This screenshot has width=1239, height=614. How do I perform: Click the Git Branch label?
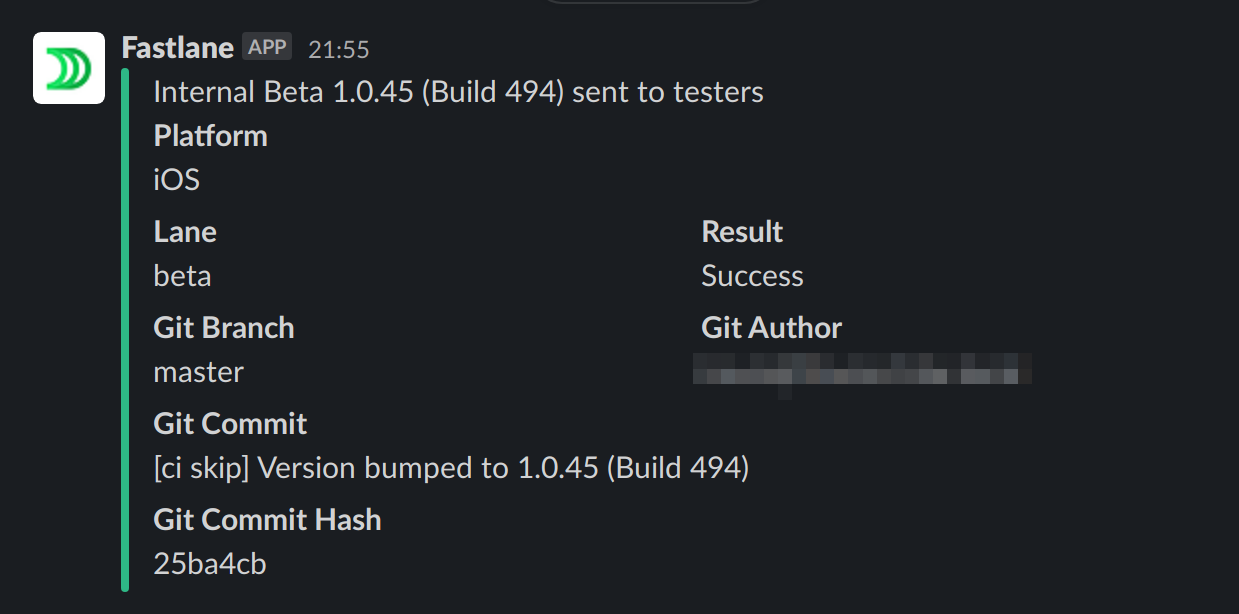pos(224,328)
